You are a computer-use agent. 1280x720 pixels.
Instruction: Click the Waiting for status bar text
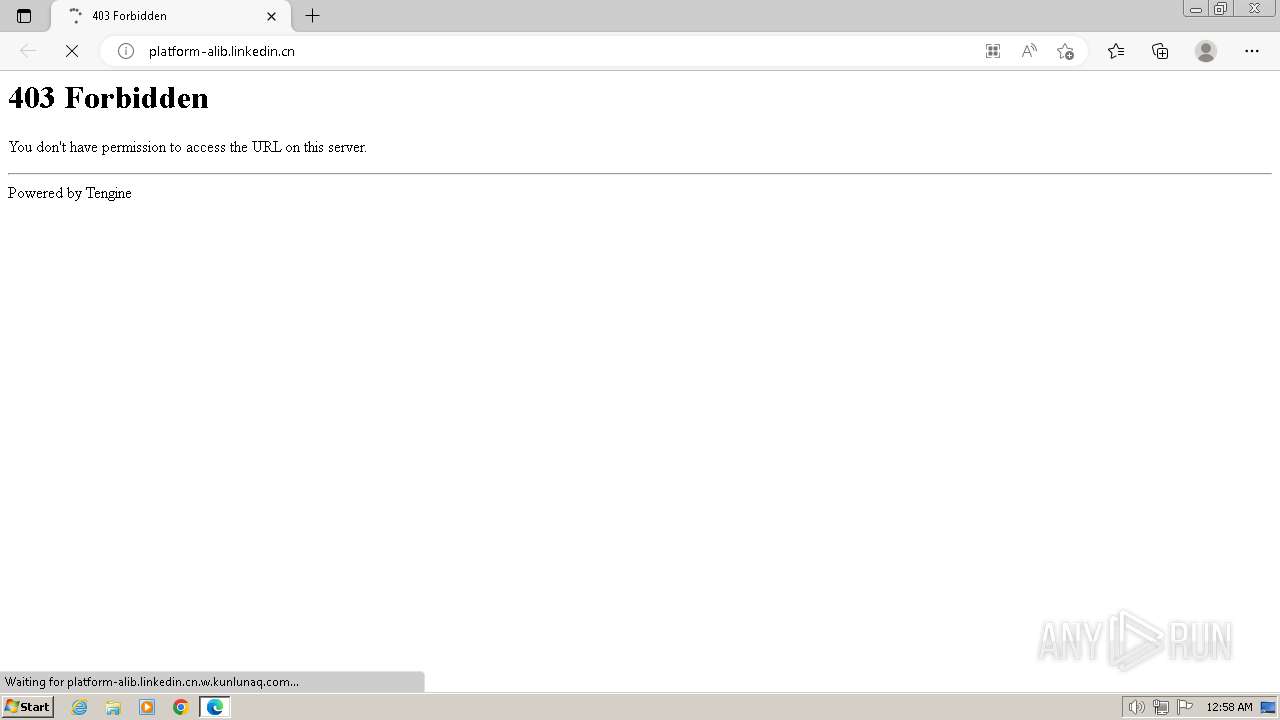click(x=152, y=682)
